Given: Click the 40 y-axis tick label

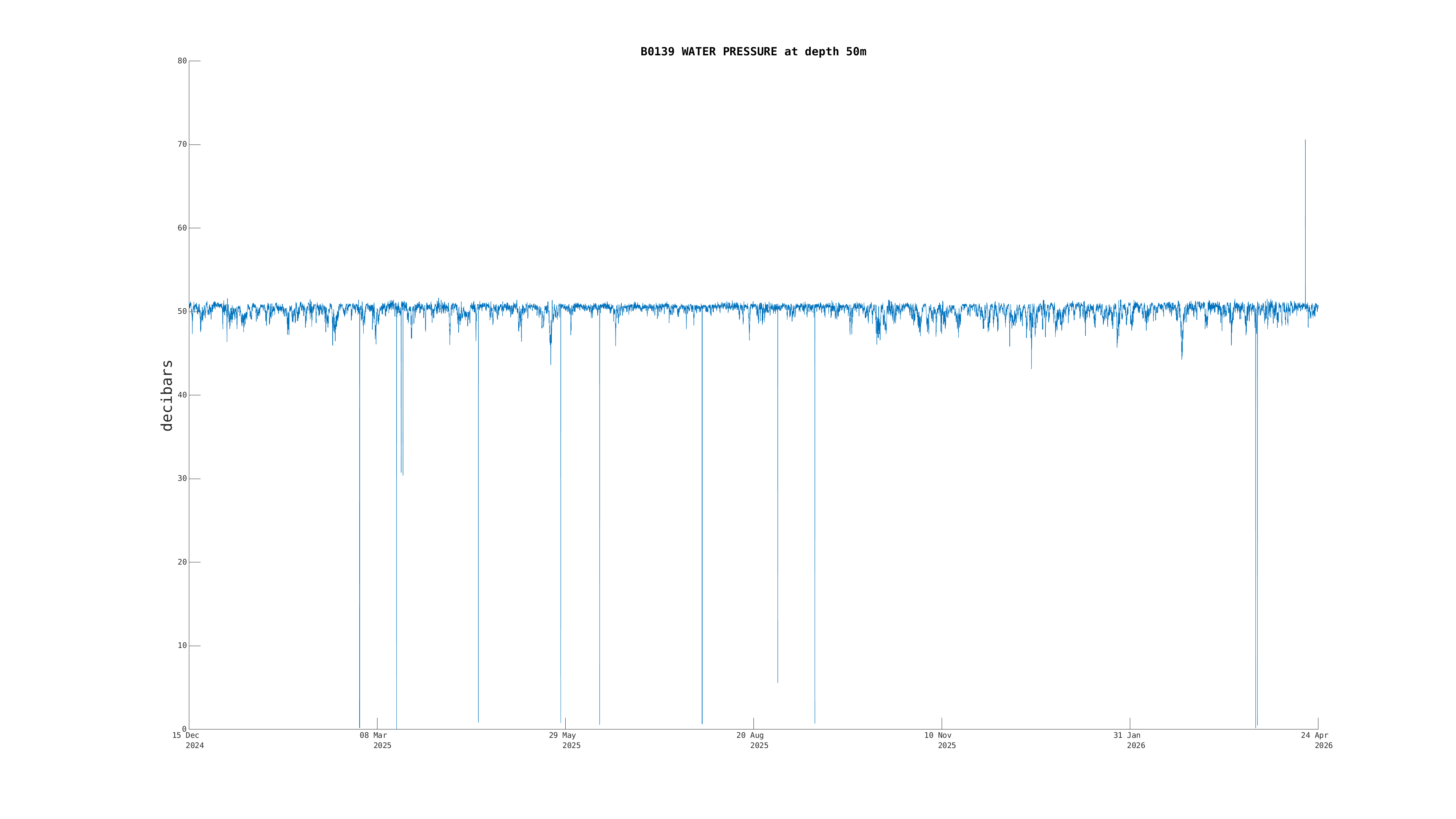Looking at the screenshot, I should pos(182,395).
